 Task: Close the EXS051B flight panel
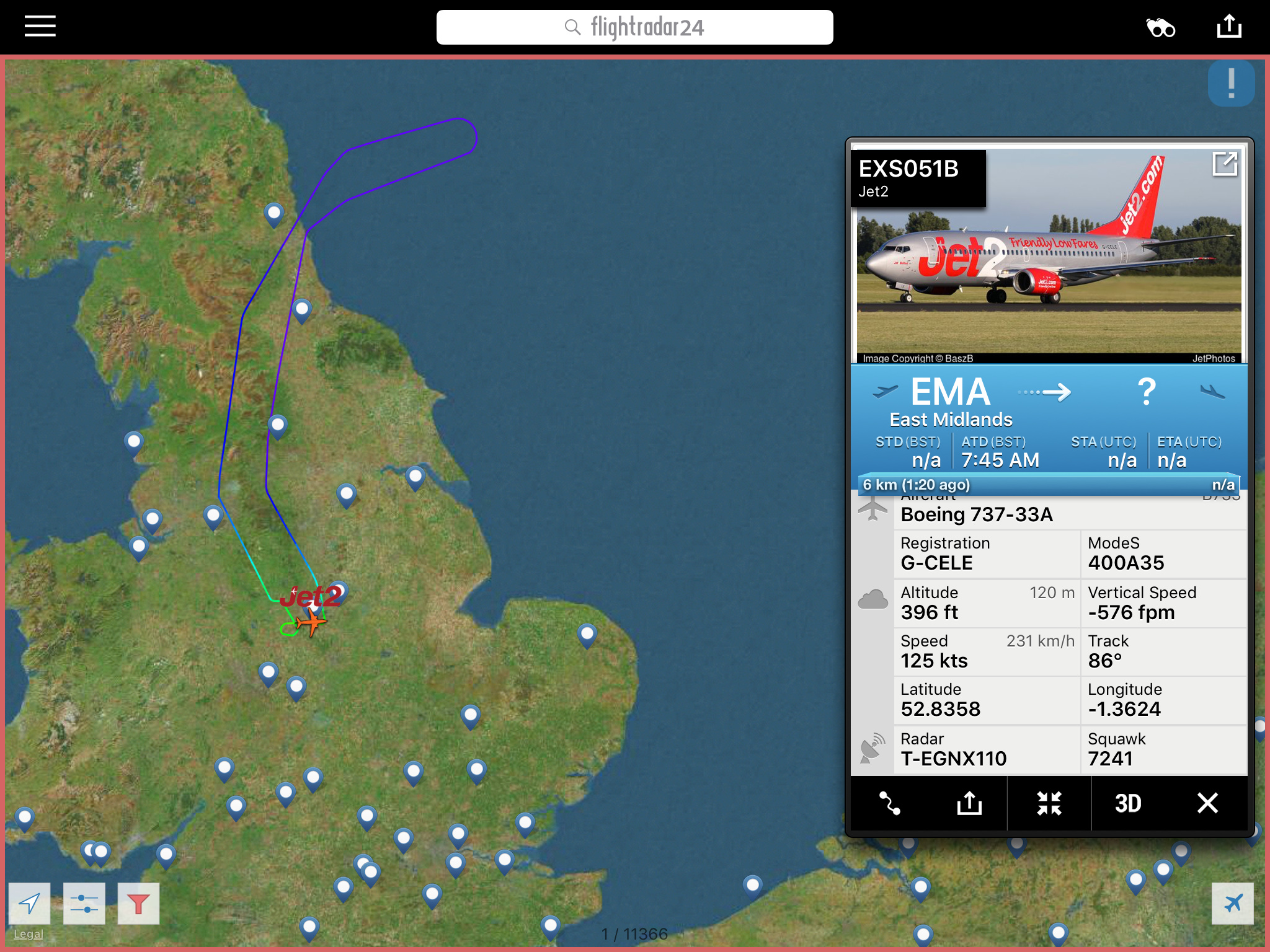pyautogui.click(x=1207, y=803)
